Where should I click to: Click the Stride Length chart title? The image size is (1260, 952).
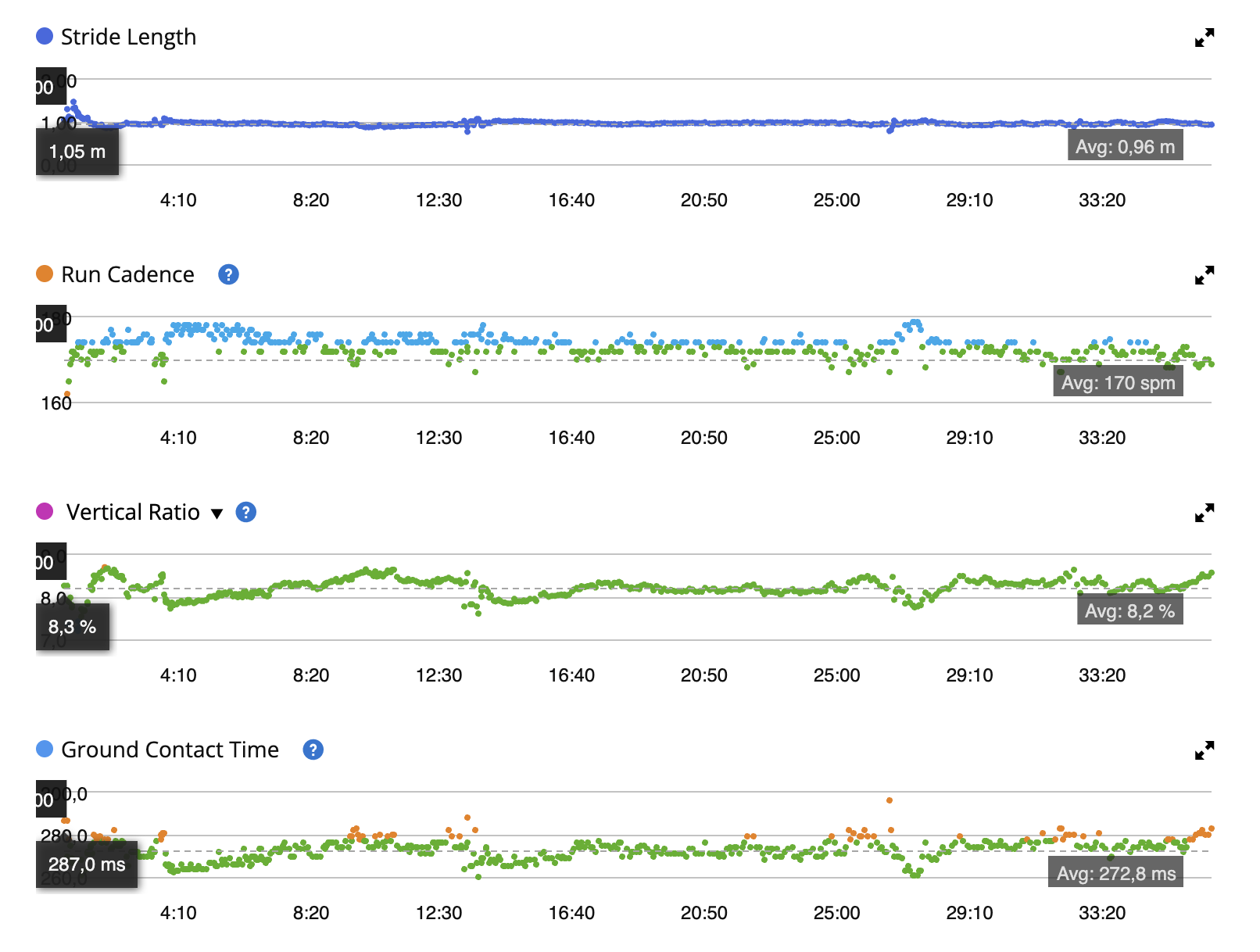coord(128,38)
